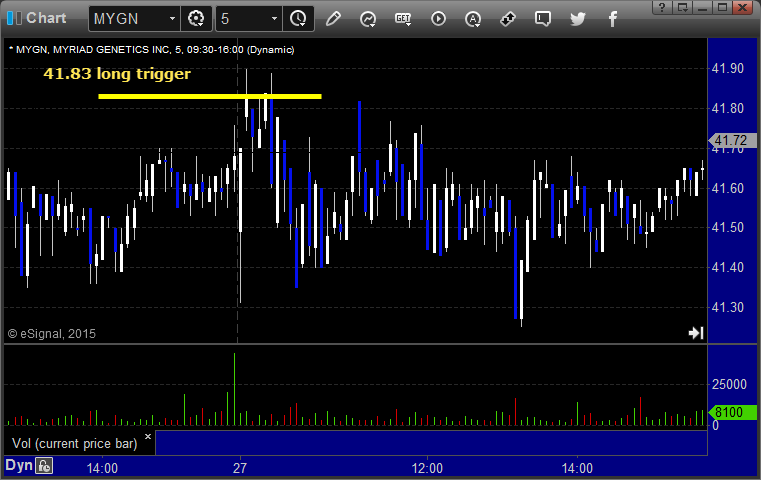Image resolution: width=761 pixels, height=480 pixels.
Task: Start bar replay play icon
Action: point(438,19)
